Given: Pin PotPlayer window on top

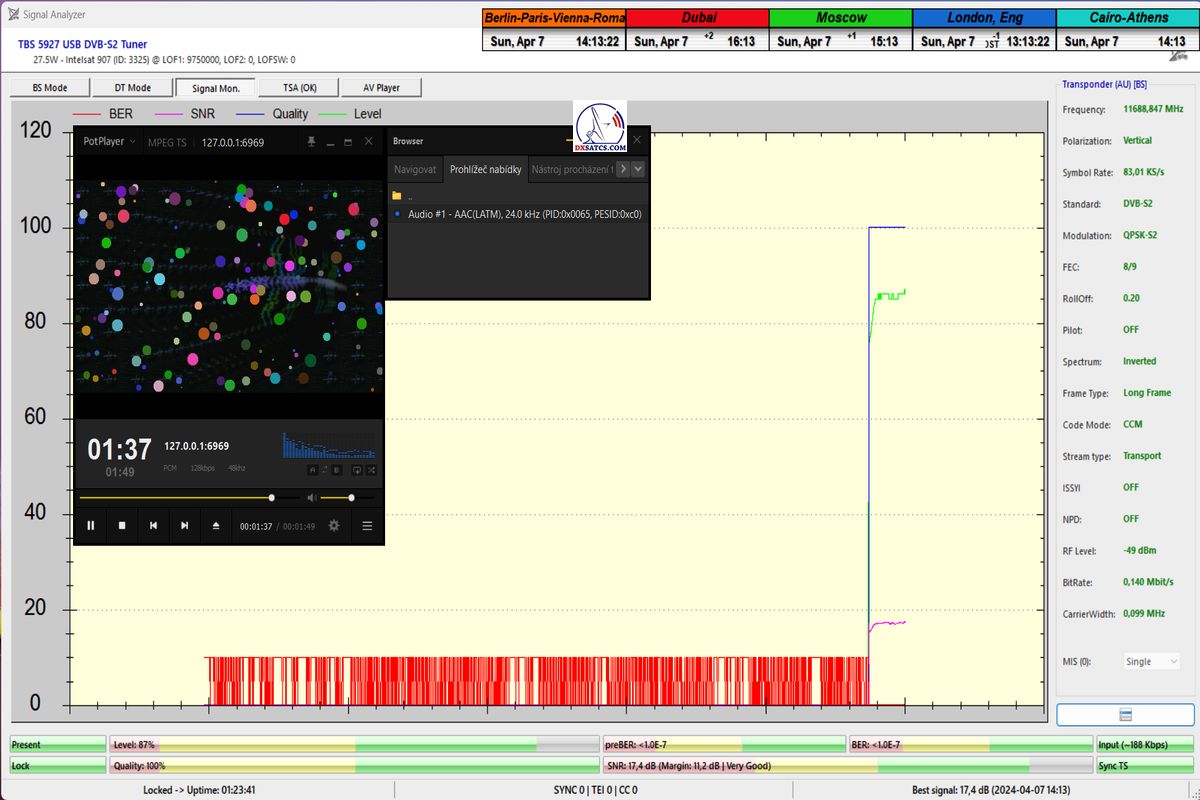Looking at the screenshot, I should tap(311, 142).
